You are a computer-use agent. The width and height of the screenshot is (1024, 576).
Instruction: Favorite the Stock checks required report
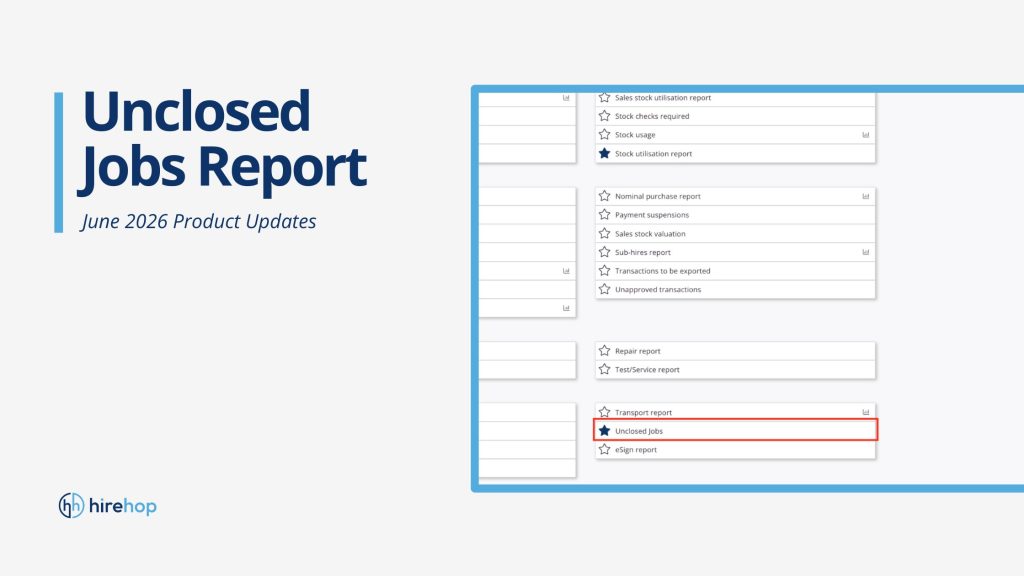point(604,116)
